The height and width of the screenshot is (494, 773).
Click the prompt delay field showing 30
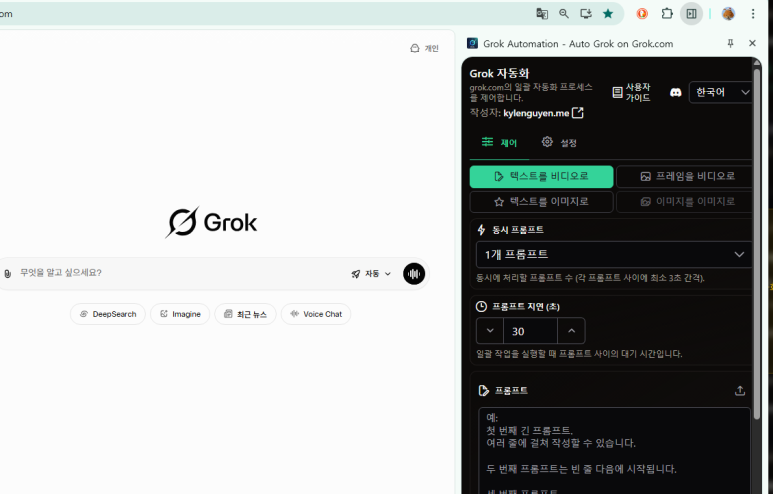[x=530, y=331]
